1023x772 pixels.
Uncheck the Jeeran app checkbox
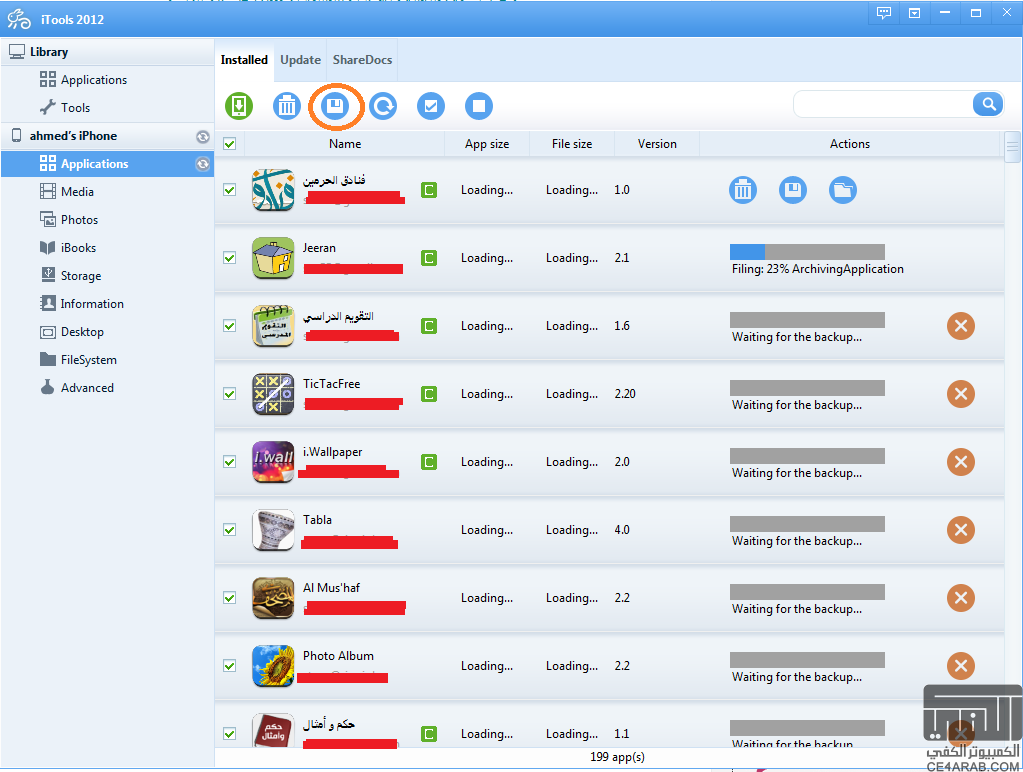(230, 258)
